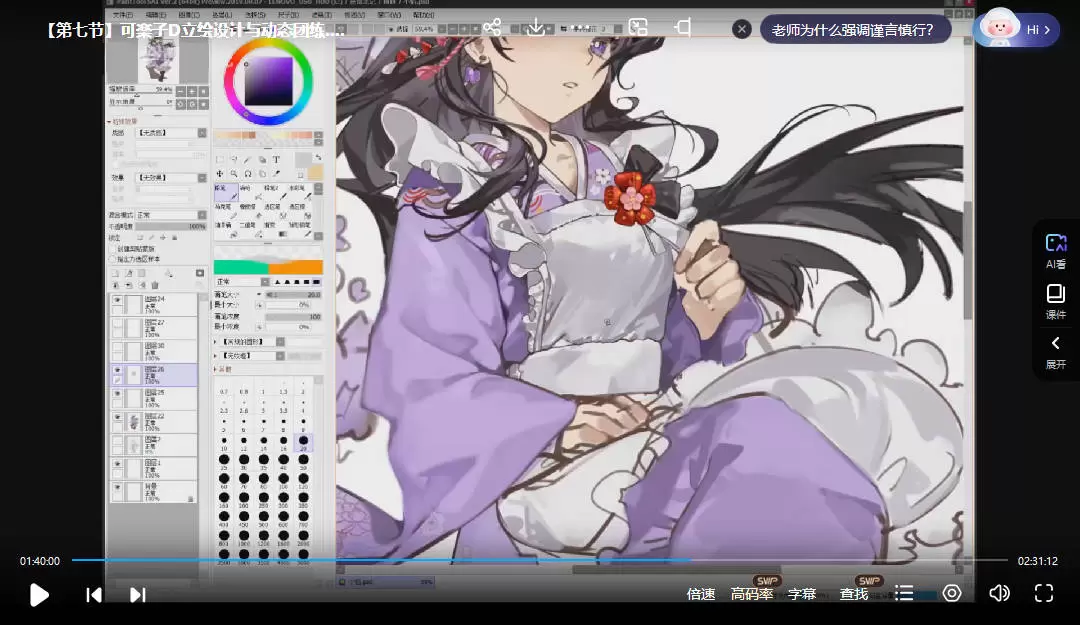Click the navigator zoom-in plus button

[x=191, y=91]
